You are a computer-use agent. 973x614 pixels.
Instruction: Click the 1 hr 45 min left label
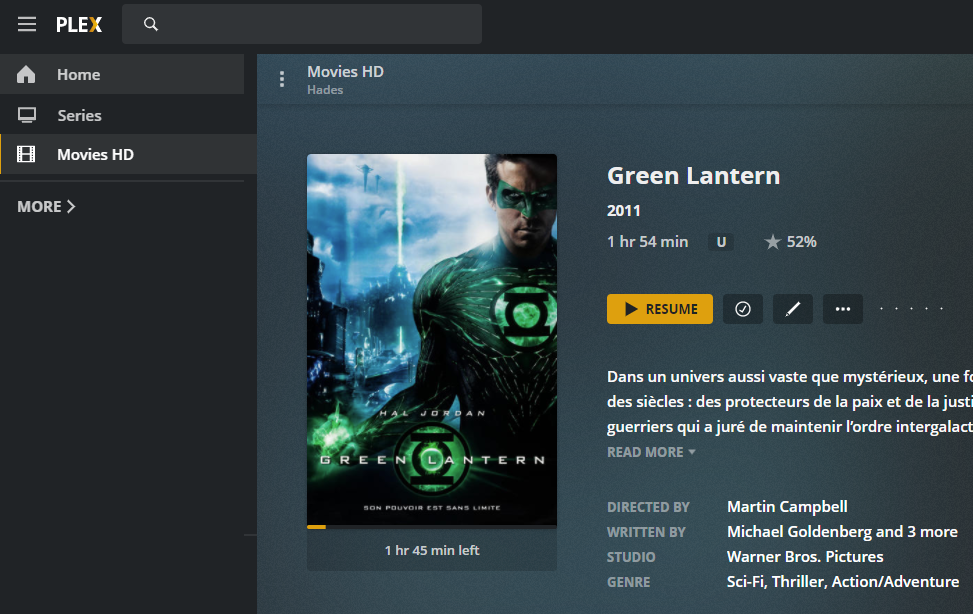coord(432,550)
